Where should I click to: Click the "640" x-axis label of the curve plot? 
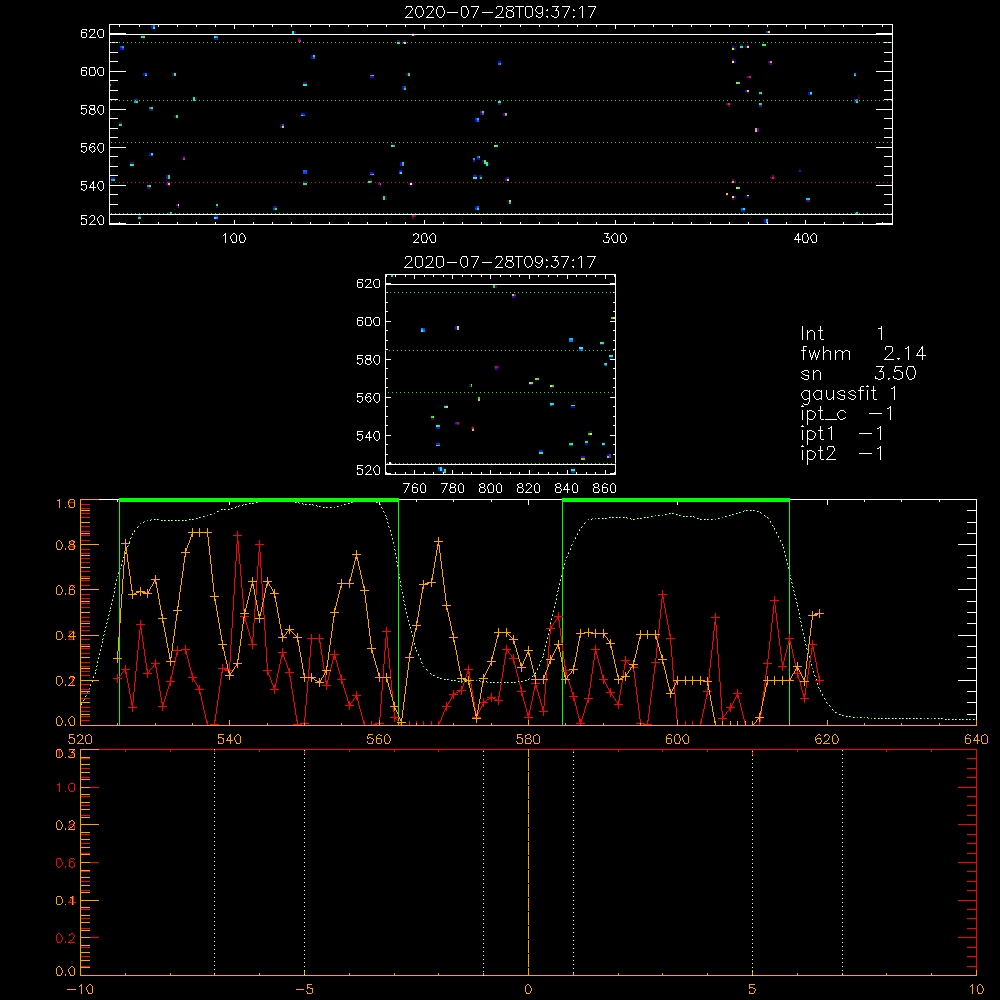point(976,739)
